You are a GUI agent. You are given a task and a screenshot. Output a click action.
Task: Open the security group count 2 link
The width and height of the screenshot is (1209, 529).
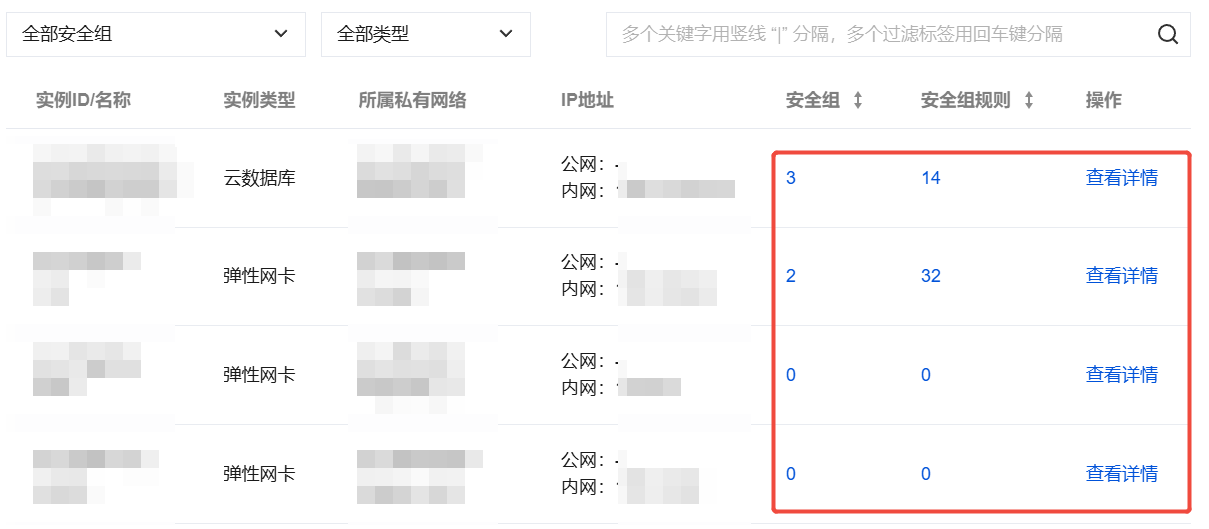tap(791, 276)
